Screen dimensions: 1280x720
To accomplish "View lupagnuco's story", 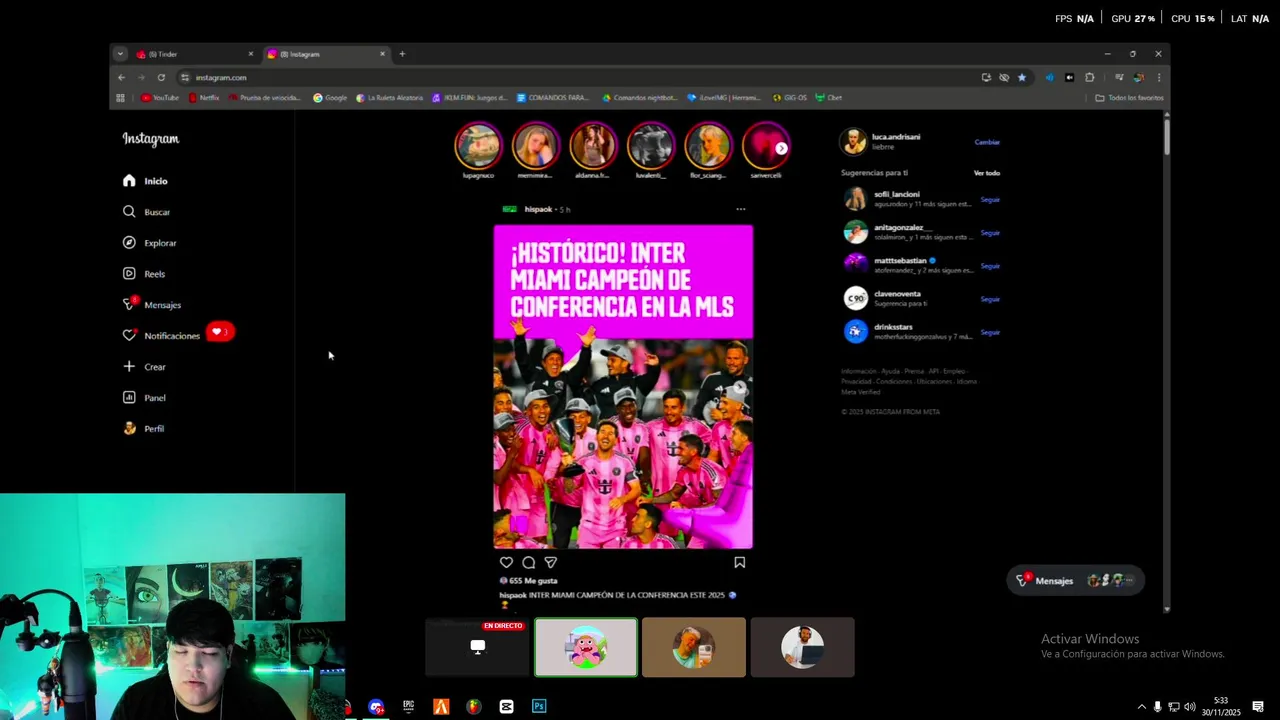I will pos(478,146).
